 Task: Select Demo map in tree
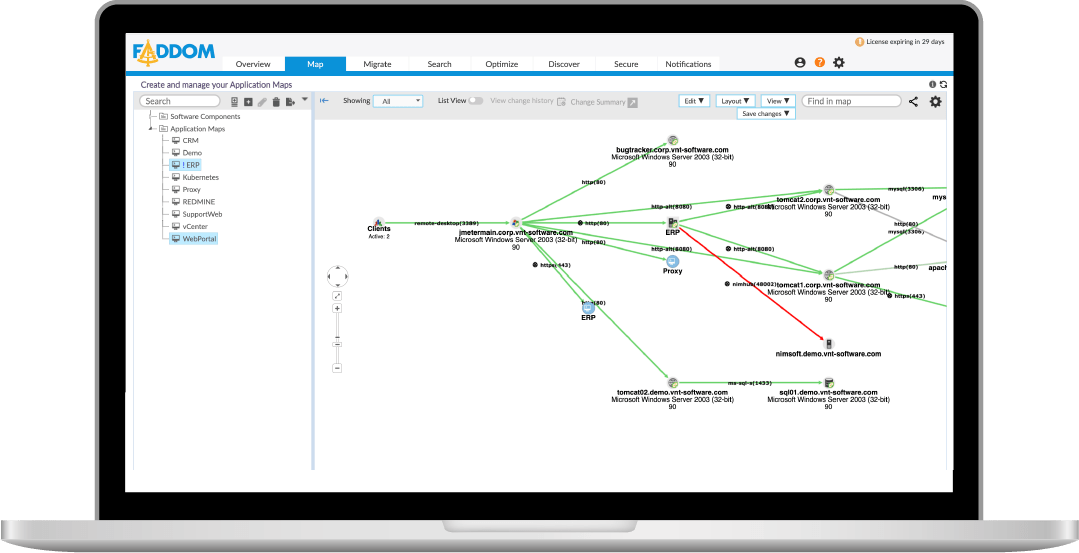[192, 153]
